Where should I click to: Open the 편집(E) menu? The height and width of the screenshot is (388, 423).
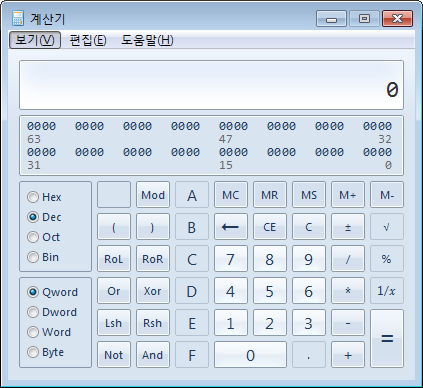pyautogui.click(x=88, y=40)
